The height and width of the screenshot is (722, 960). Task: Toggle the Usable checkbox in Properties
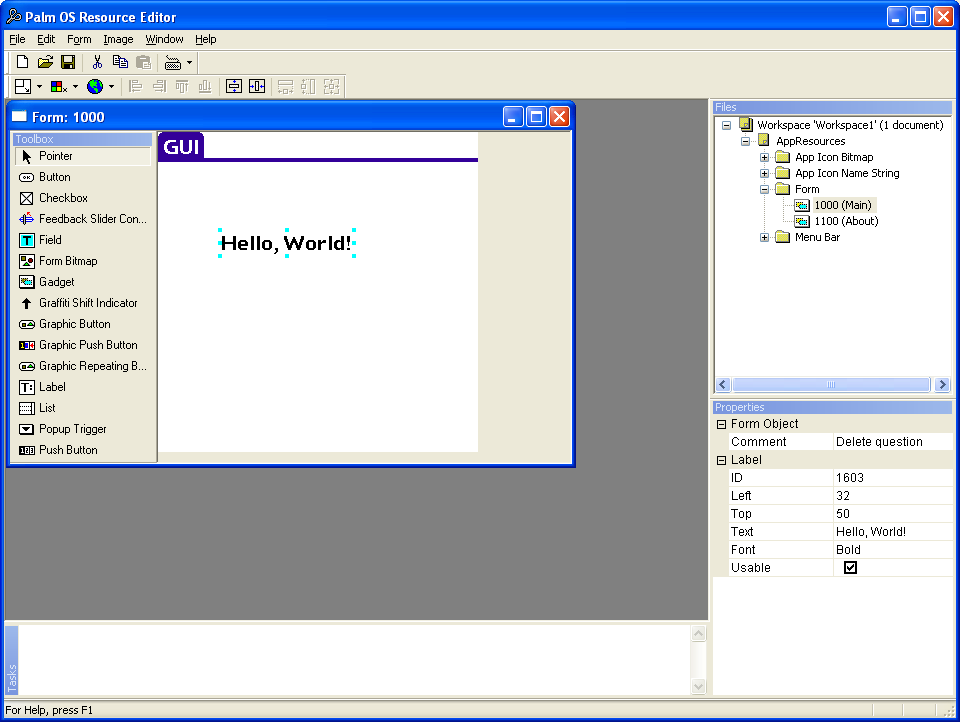850,568
